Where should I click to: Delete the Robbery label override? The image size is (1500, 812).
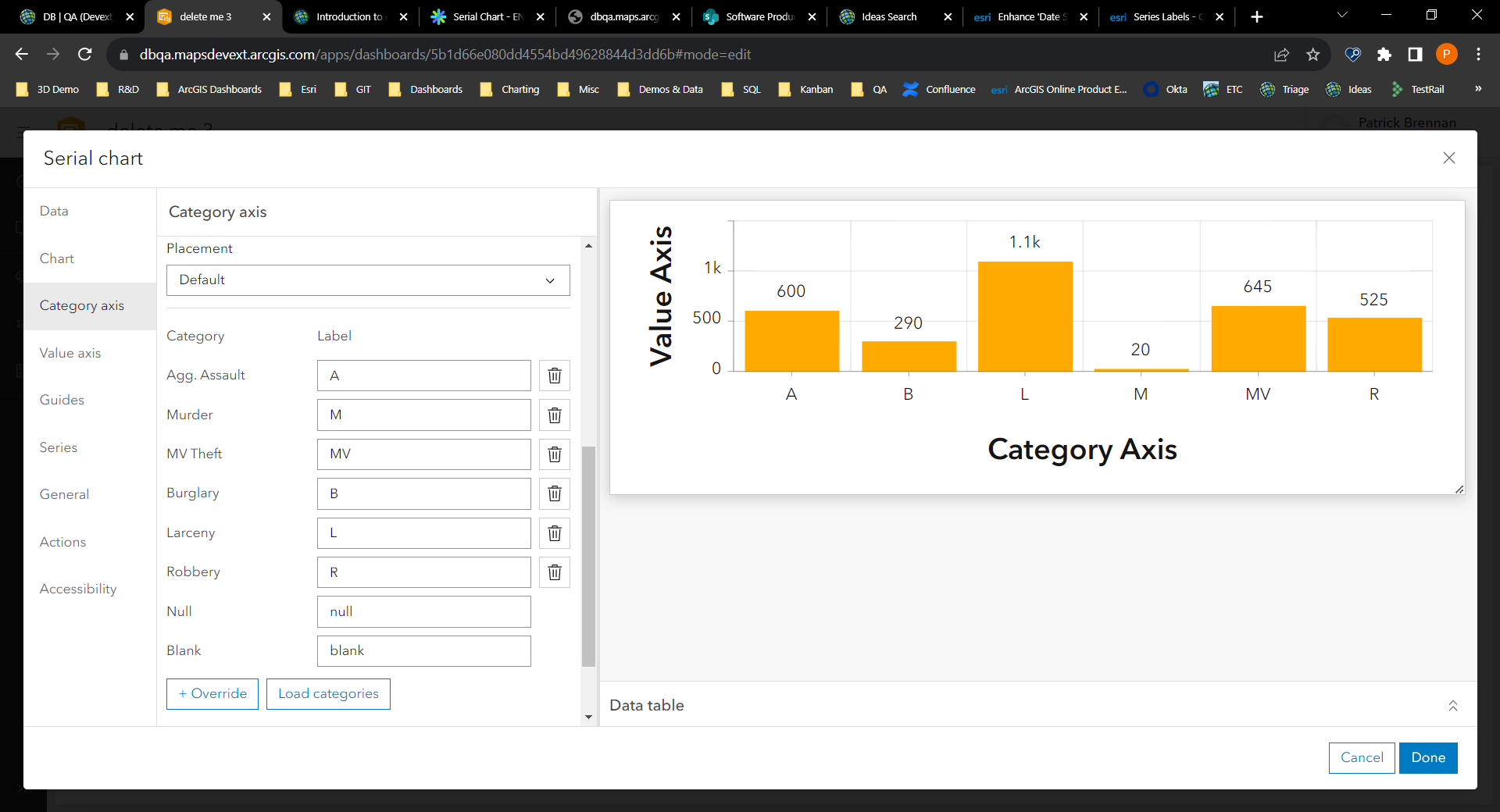(x=554, y=572)
